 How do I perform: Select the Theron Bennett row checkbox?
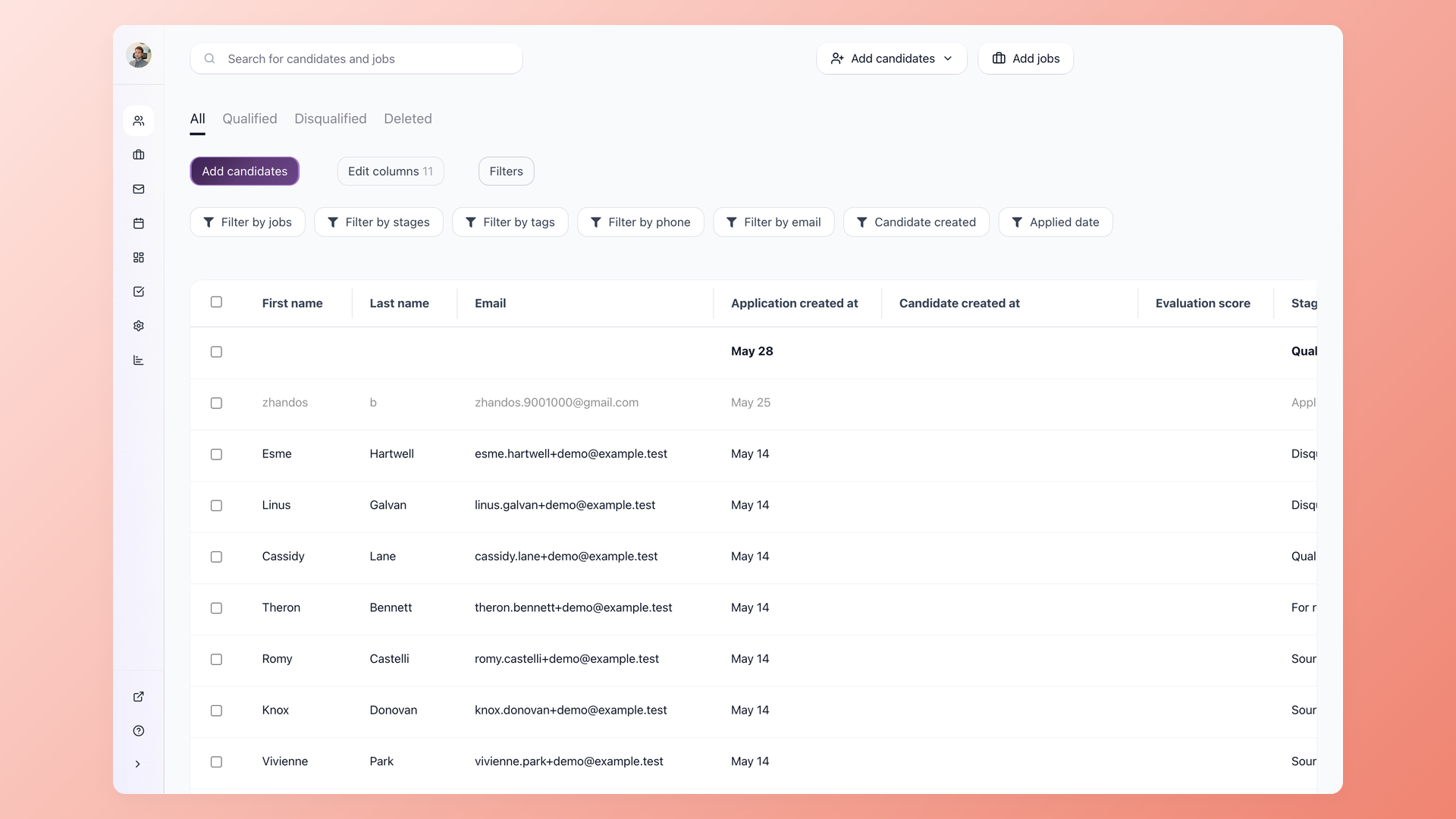[x=216, y=608]
